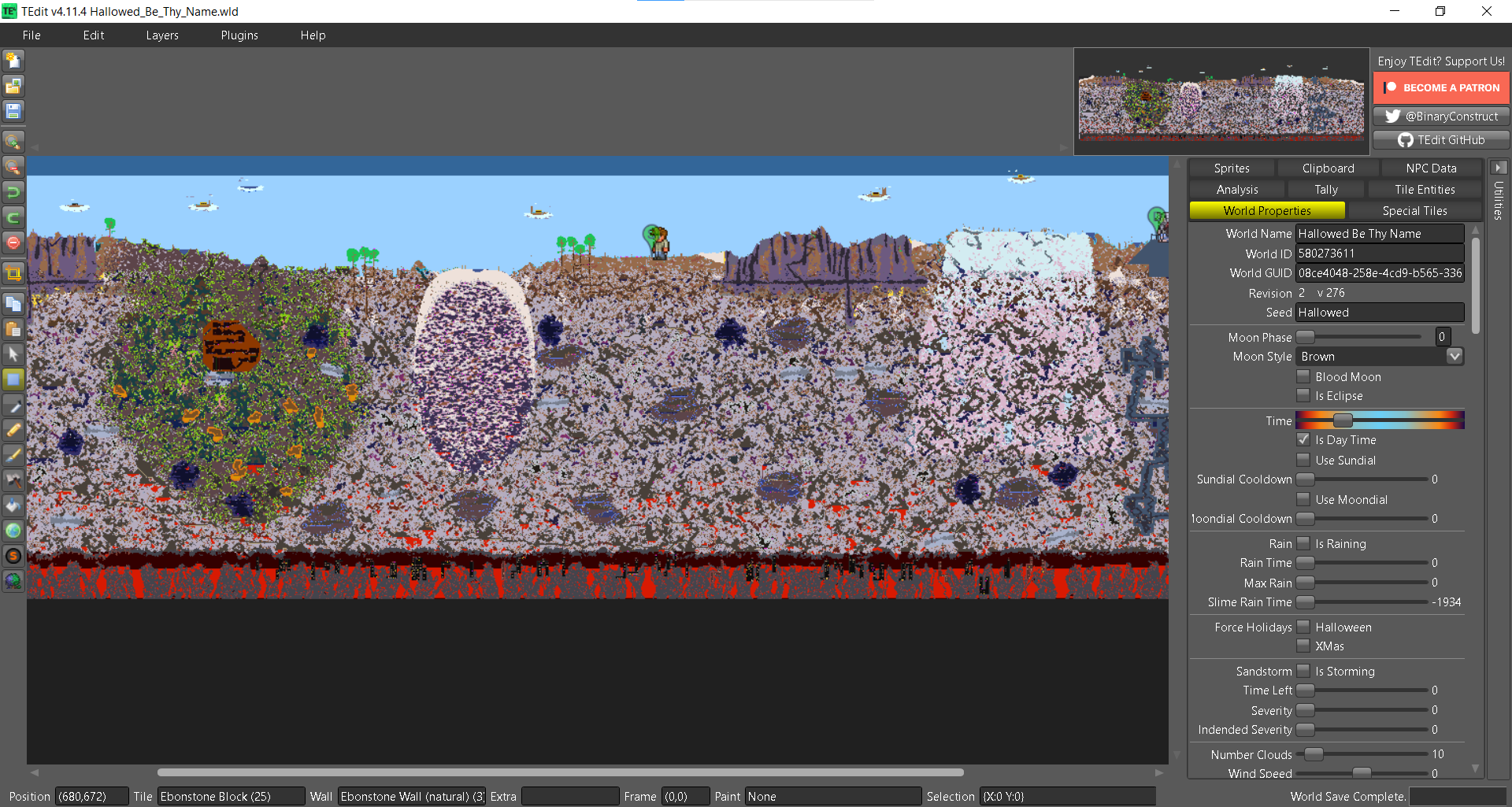
Task: Uncheck the Is Day Time checkbox
Action: (x=1303, y=439)
